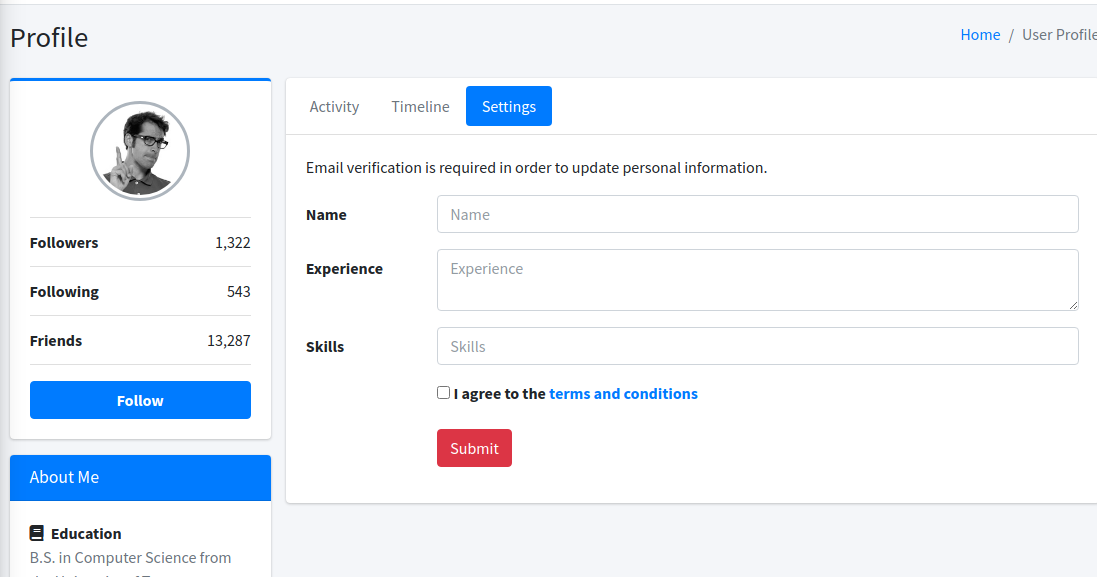Click the Followers count row

click(x=140, y=243)
